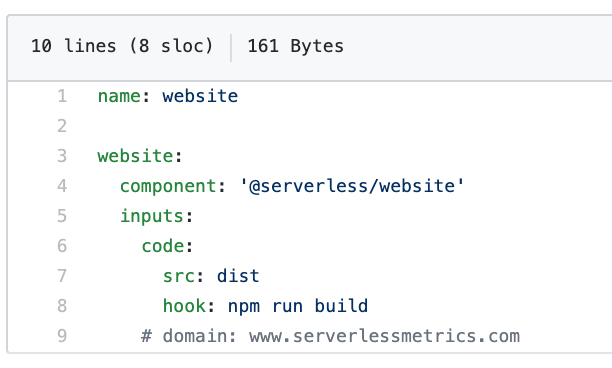This screenshot has width=612, height=368.
Task: Click the 'npm run build' value
Action: tap(298, 306)
